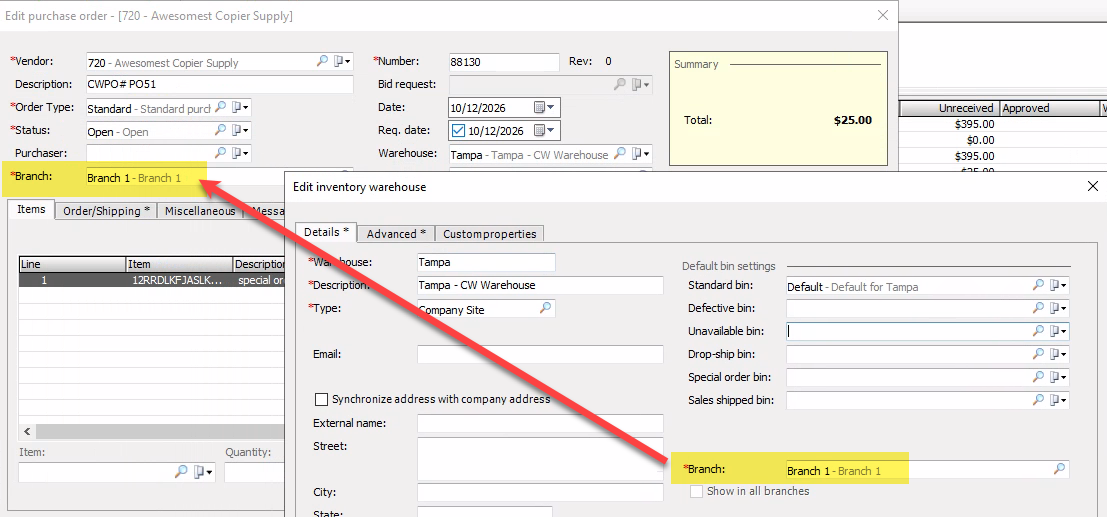Viewport: 1107px width, 517px height.
Task: Click the Standard bin lookup magnifier
Action: (x=1039, y=285)
